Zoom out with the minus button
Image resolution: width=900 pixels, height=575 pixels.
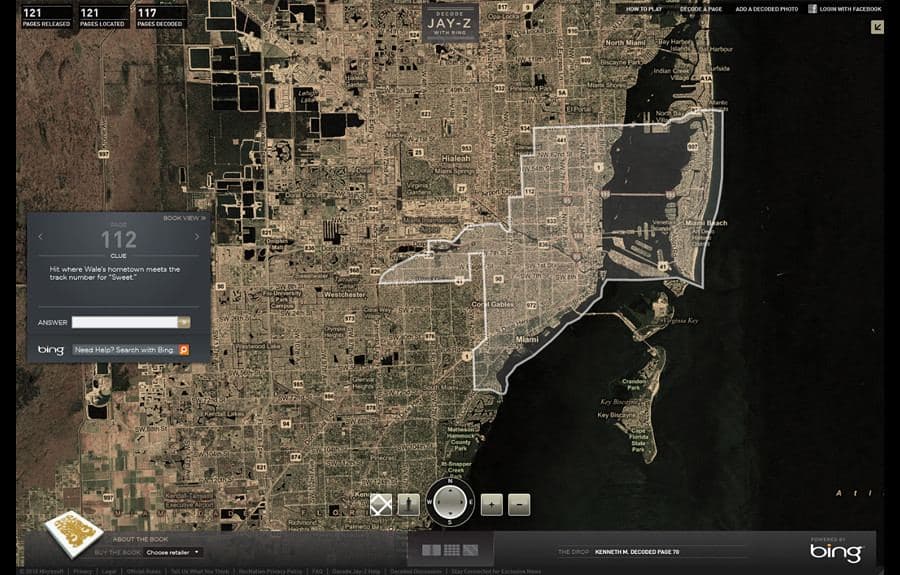pyautogui.click(x=519, y=505)
